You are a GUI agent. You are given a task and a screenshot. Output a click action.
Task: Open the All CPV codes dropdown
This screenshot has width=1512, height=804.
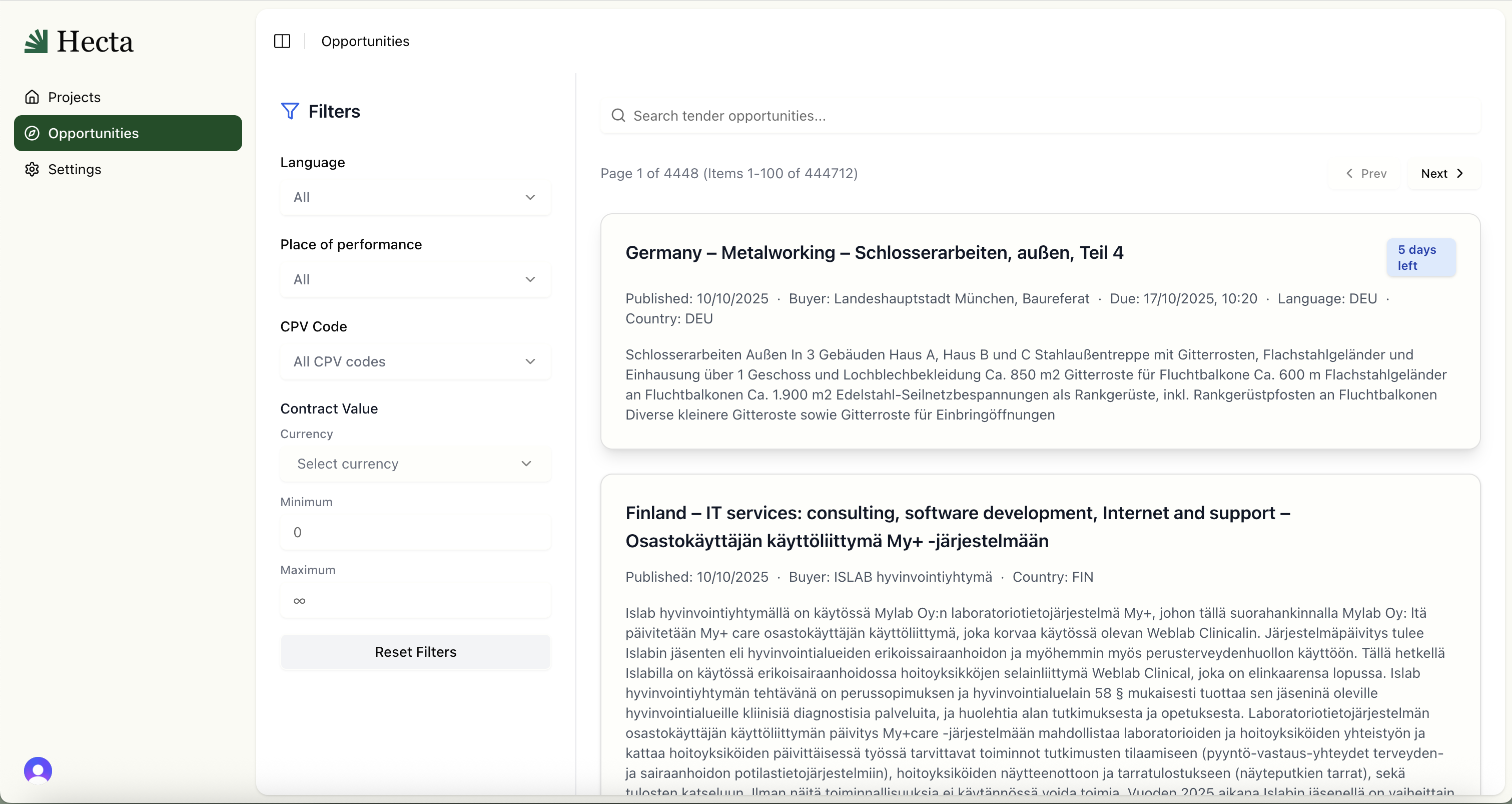click(415, 361)
